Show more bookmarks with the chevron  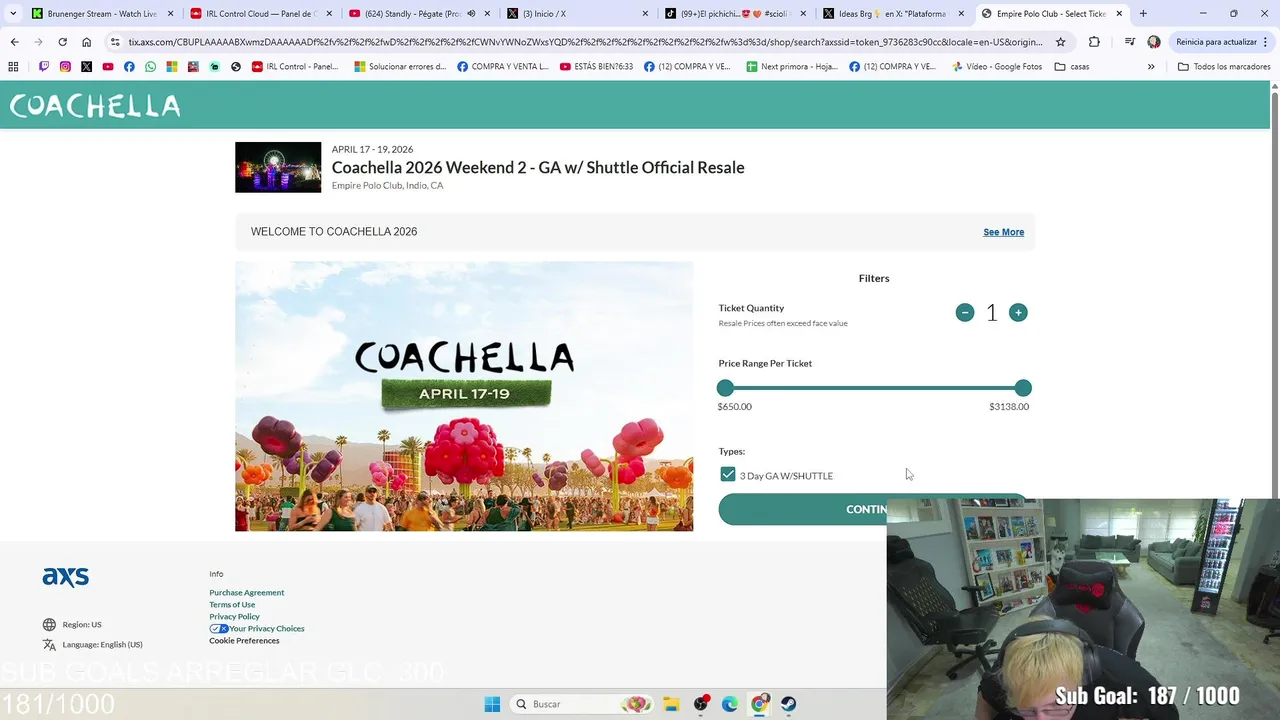point(1151,67)
